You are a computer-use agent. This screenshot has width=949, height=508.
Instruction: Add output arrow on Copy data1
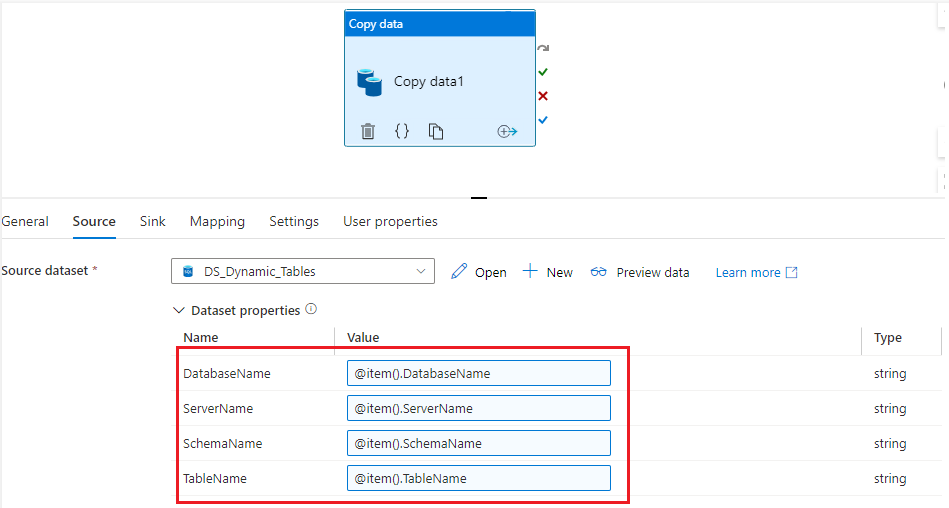coord(507,131)
